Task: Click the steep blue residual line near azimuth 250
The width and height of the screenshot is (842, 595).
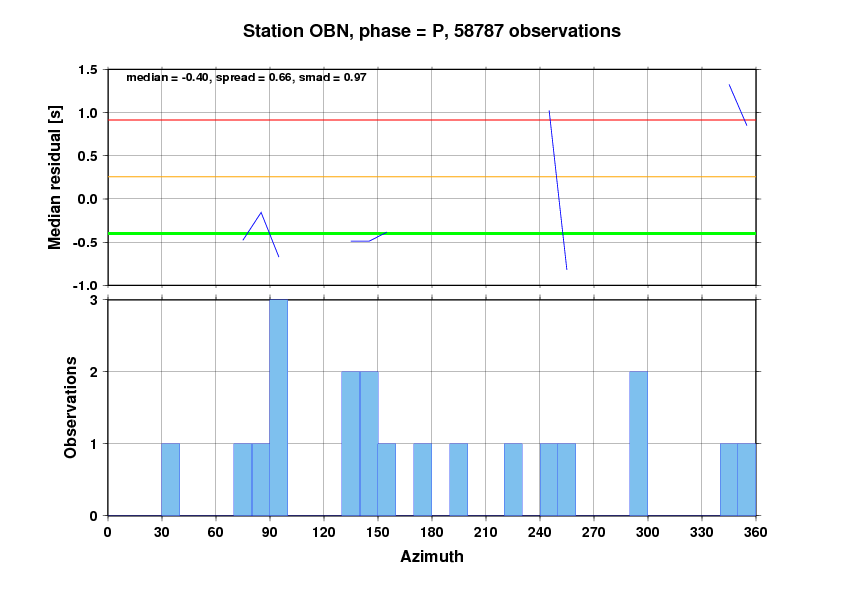Action: click(x=558, y=190)
